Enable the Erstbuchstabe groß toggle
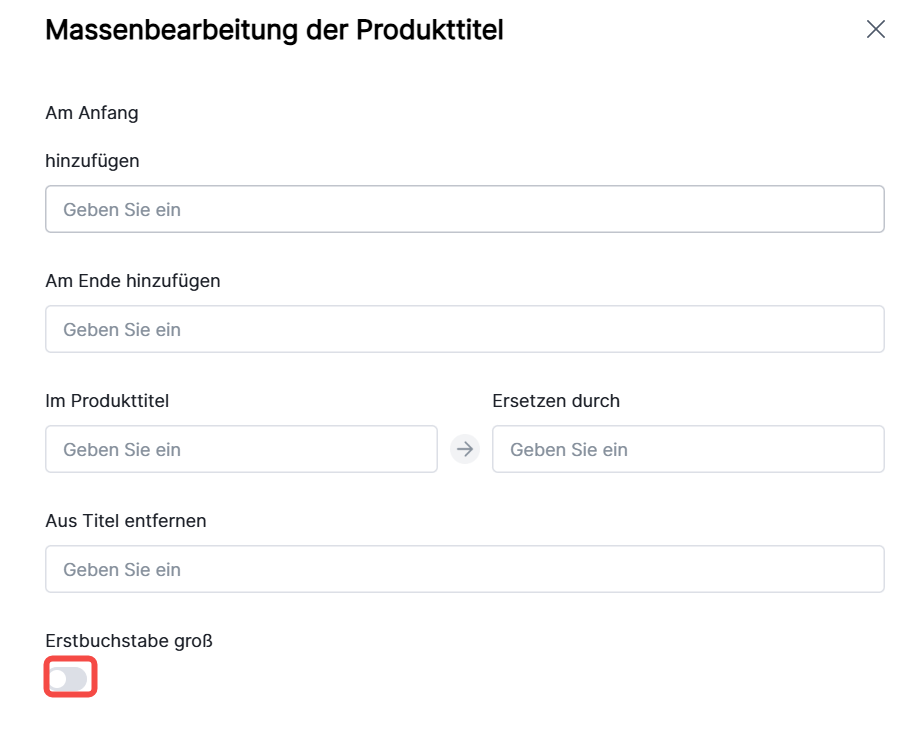 pos(70,679)
